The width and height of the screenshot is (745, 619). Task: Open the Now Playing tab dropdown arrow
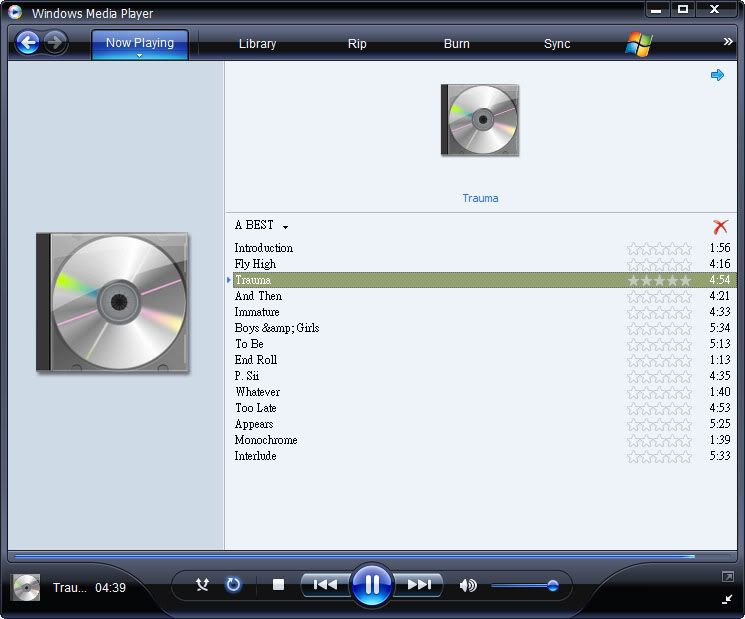point(139,56)
